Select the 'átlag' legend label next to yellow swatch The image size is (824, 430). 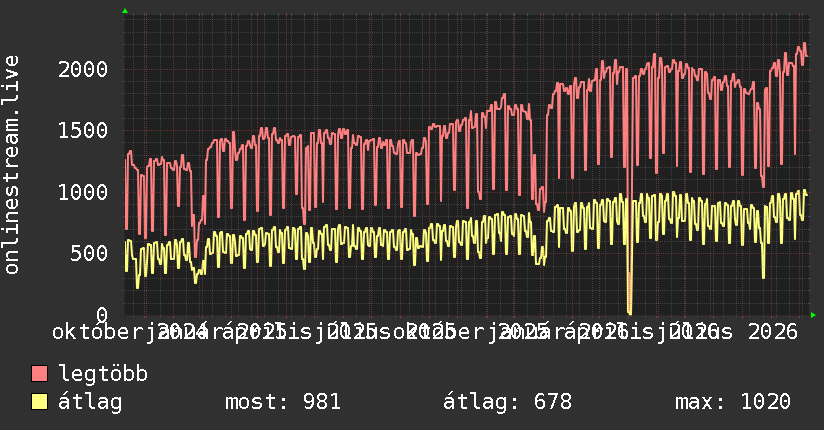(x=90, y=402)
